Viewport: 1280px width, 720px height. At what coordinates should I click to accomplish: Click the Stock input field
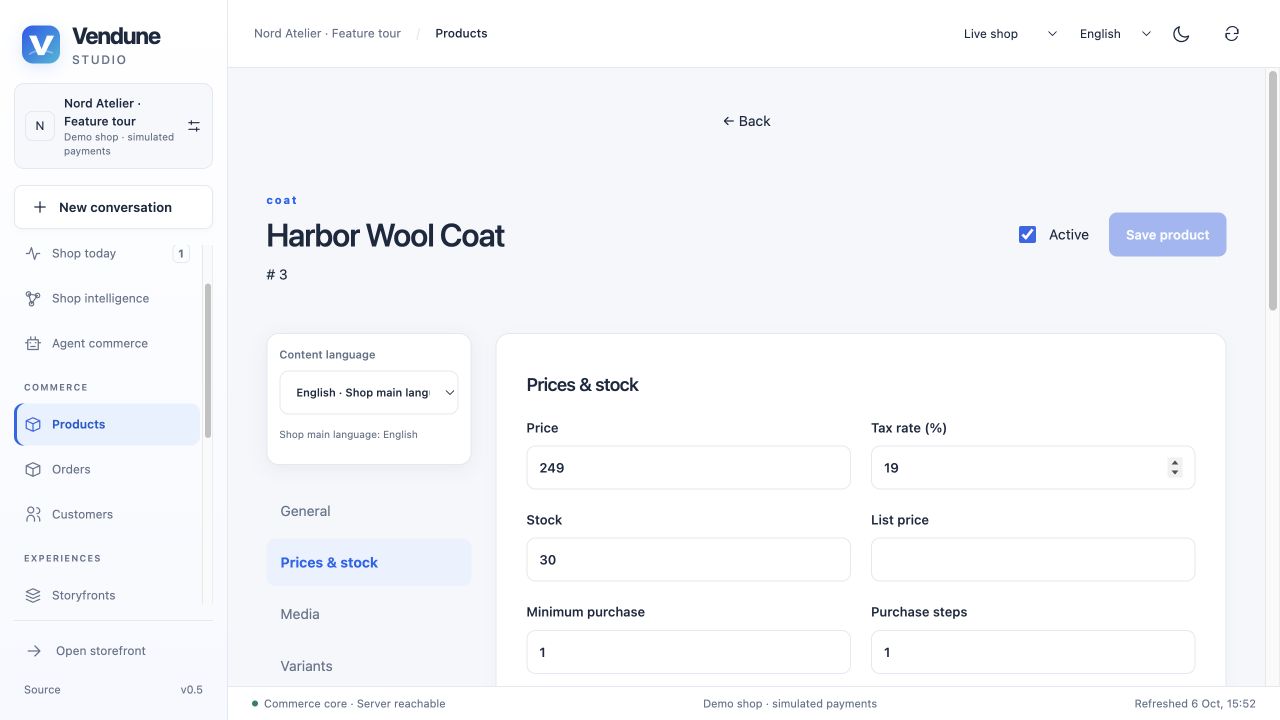[x=688, y=560]
